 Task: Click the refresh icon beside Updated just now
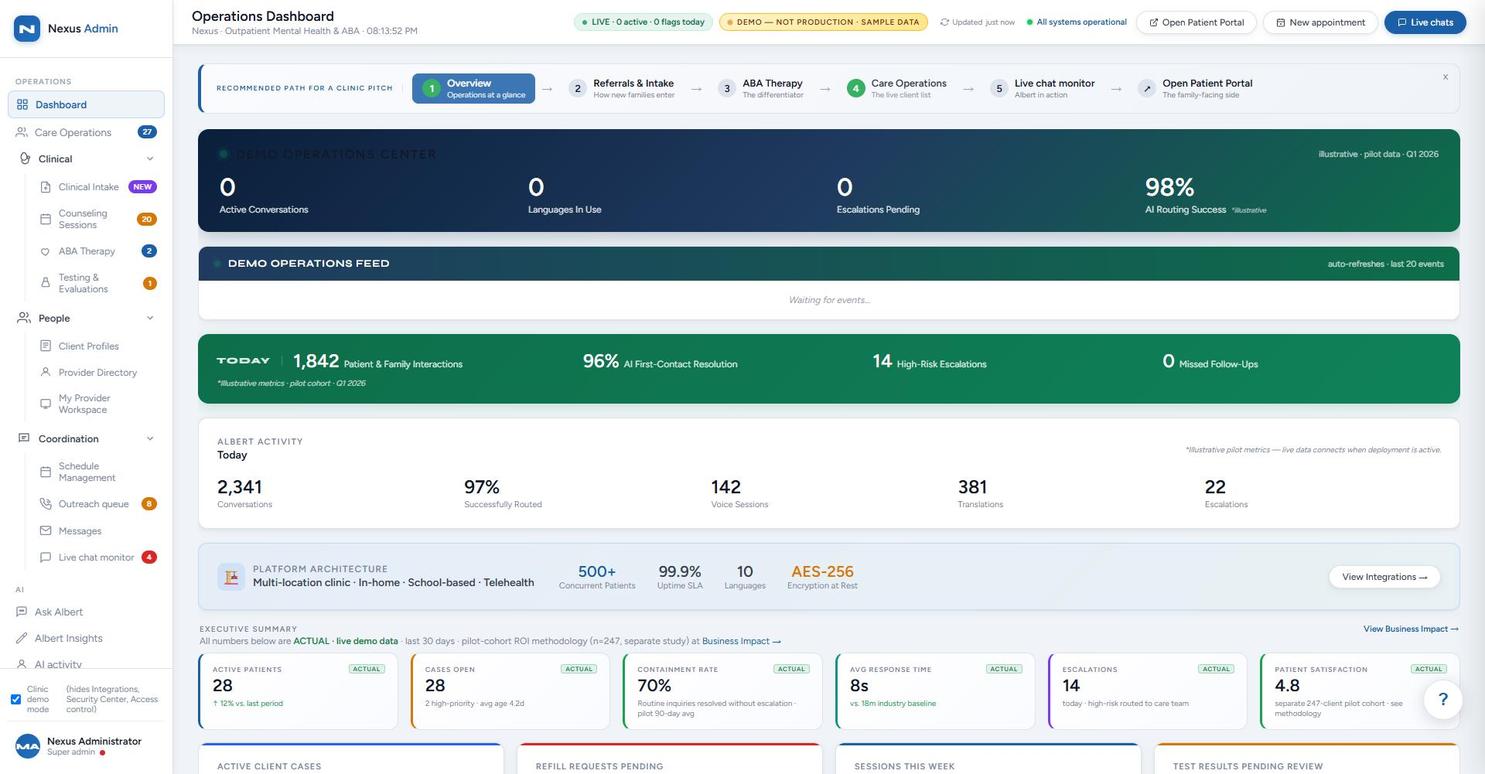coord(944,22)
